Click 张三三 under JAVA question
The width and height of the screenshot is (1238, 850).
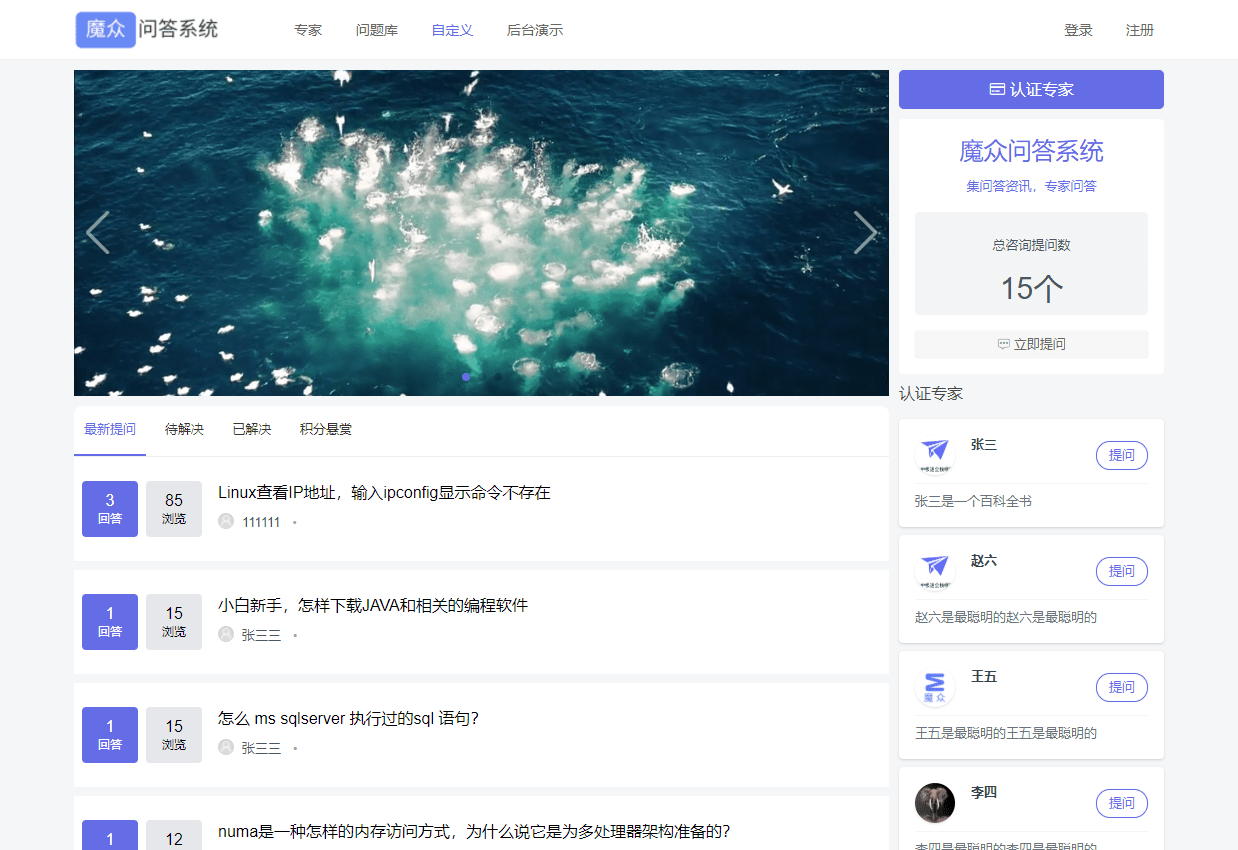click(261, 635)
